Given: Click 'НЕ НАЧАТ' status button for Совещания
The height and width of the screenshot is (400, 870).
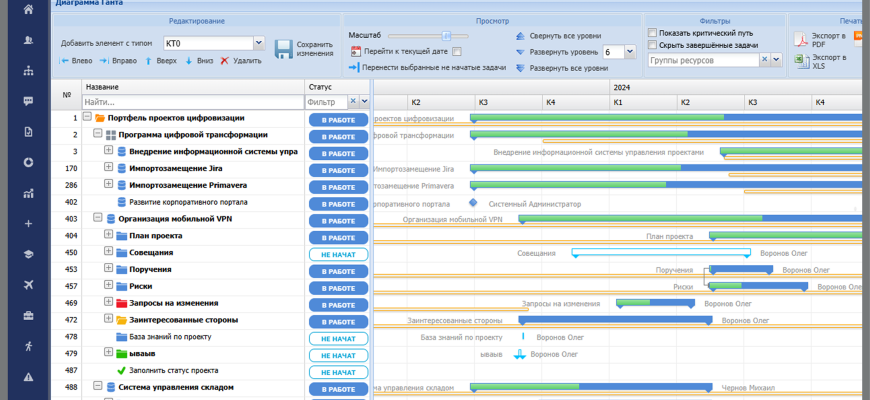Looking at the screenshot, I should tap(338, 254).
